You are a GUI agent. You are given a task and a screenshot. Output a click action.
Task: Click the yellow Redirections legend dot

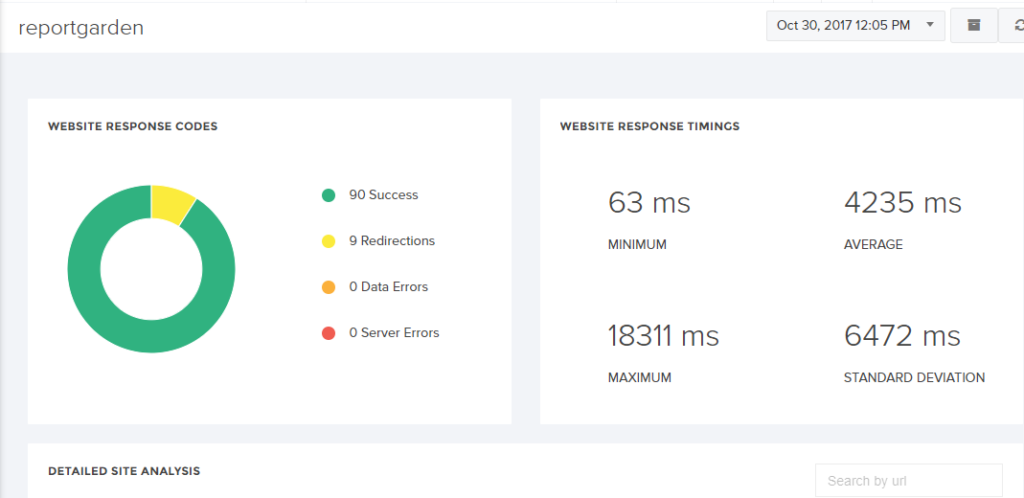[x=328, y=241]
